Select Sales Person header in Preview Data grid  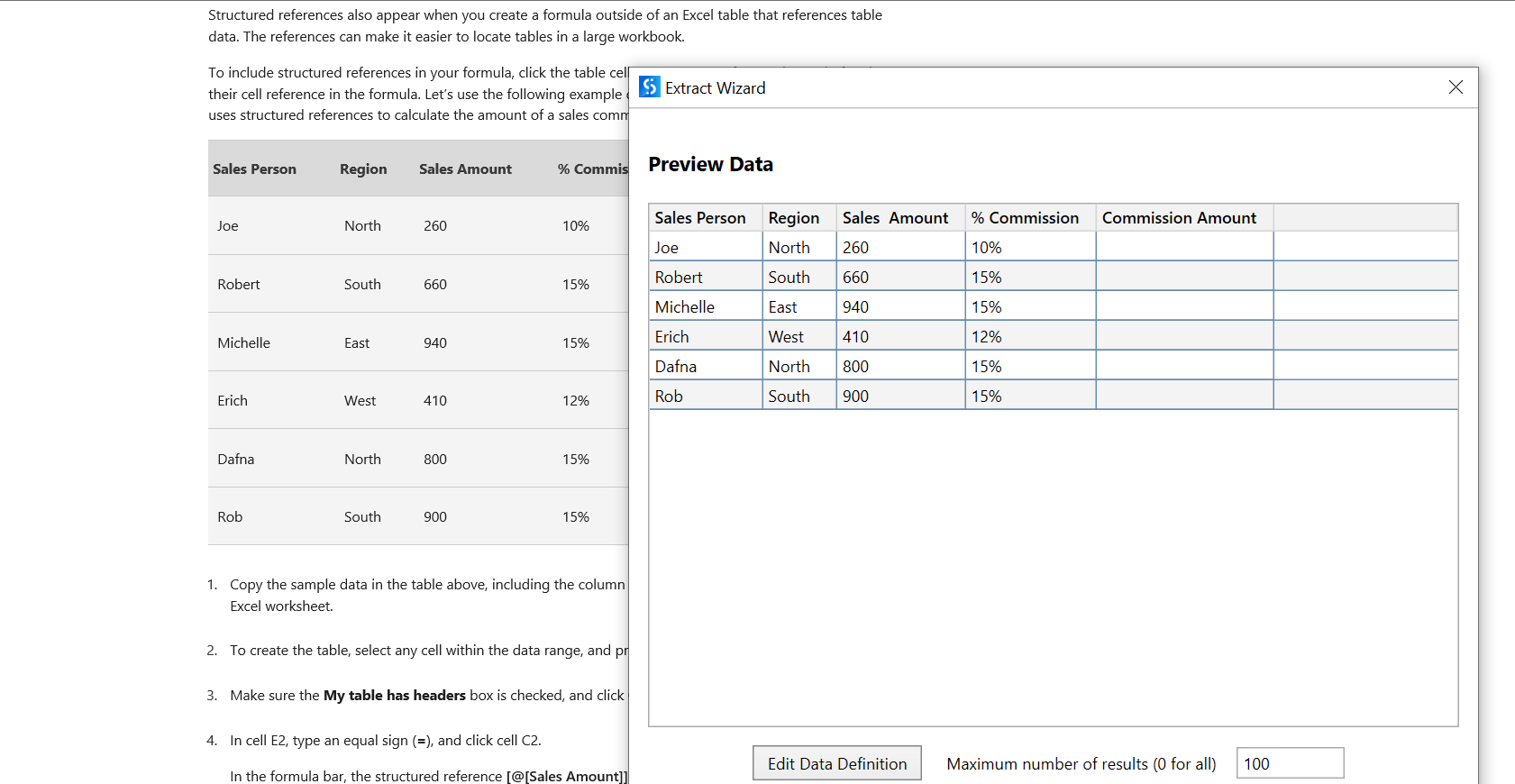(700, 218)
